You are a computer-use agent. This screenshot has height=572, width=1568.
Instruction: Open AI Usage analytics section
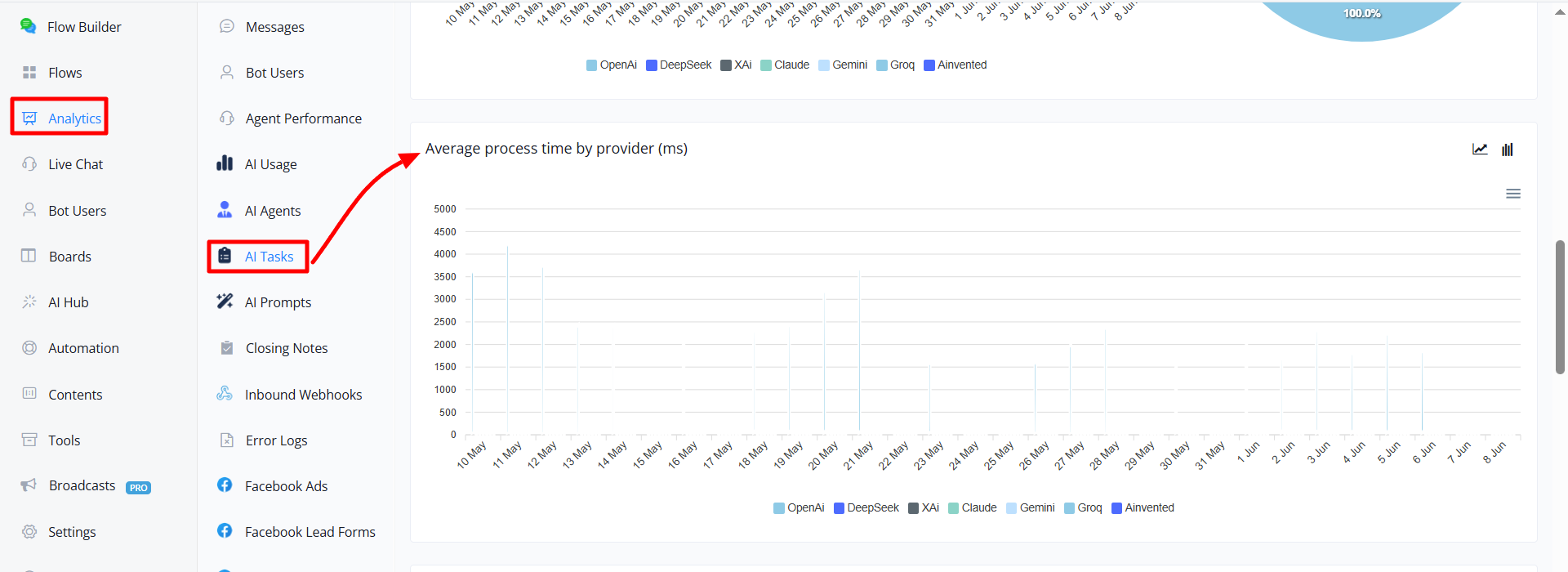click(256, 164)
